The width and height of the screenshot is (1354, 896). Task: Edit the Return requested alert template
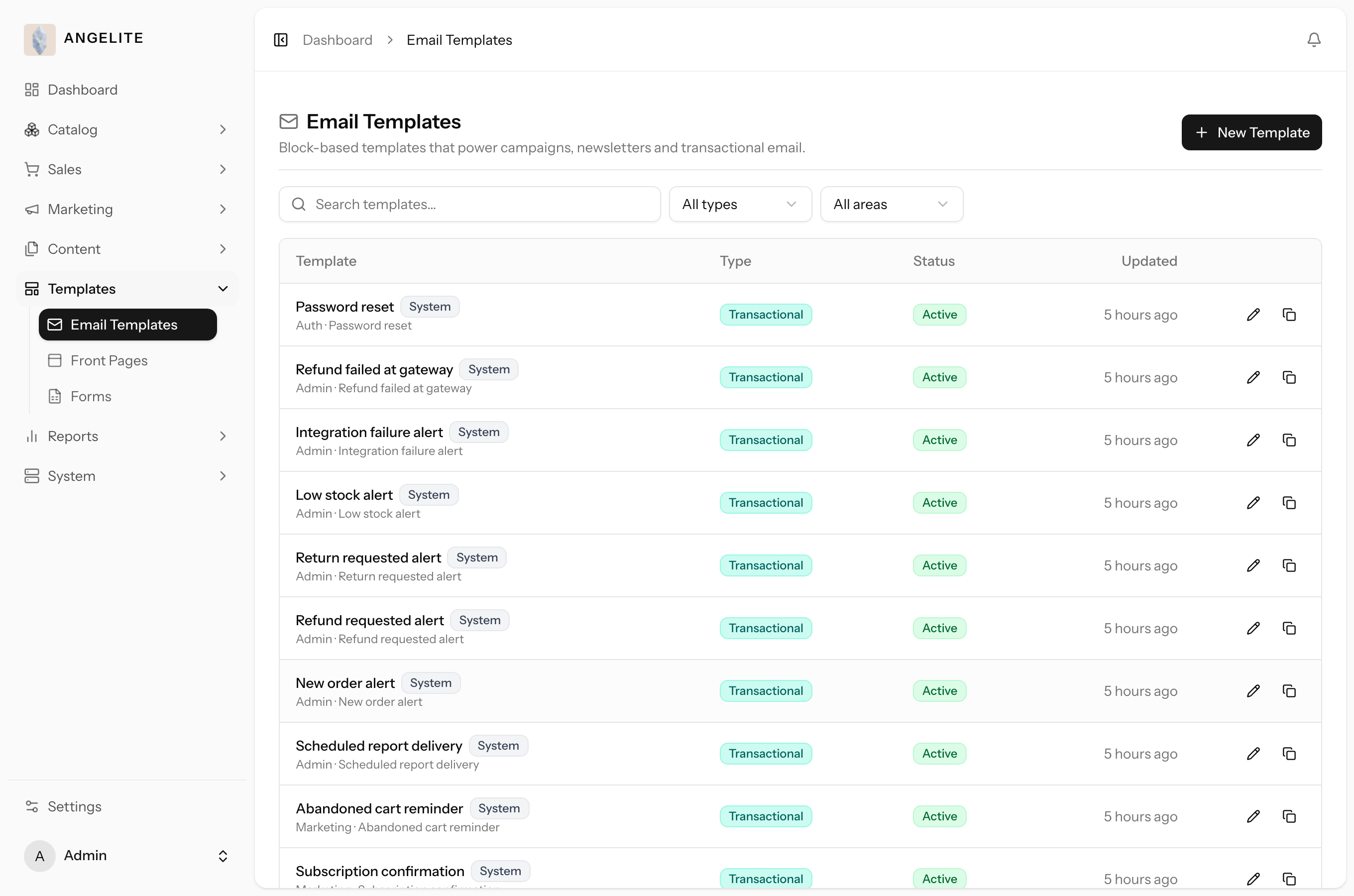[x=1253, y=565]
